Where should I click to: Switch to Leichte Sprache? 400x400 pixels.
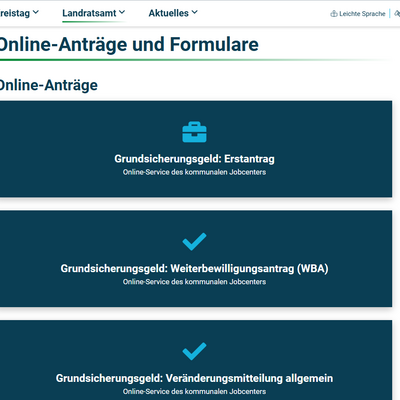point(358,14)
